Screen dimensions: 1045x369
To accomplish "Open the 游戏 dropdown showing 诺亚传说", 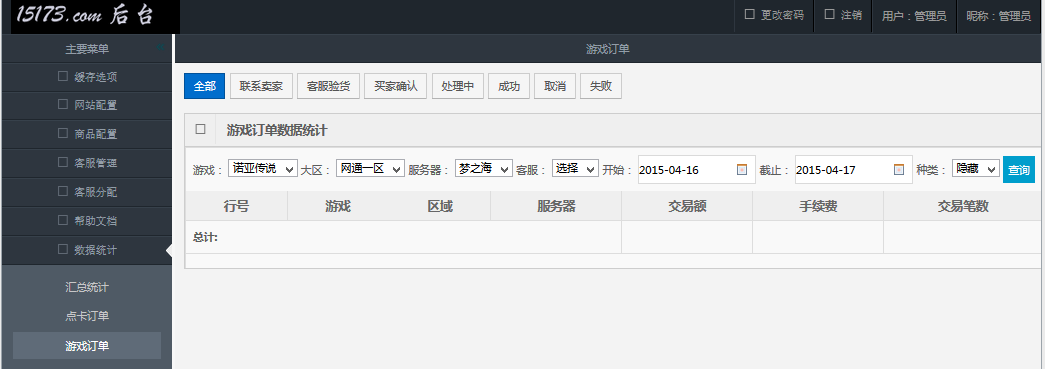I will (263, 169).
